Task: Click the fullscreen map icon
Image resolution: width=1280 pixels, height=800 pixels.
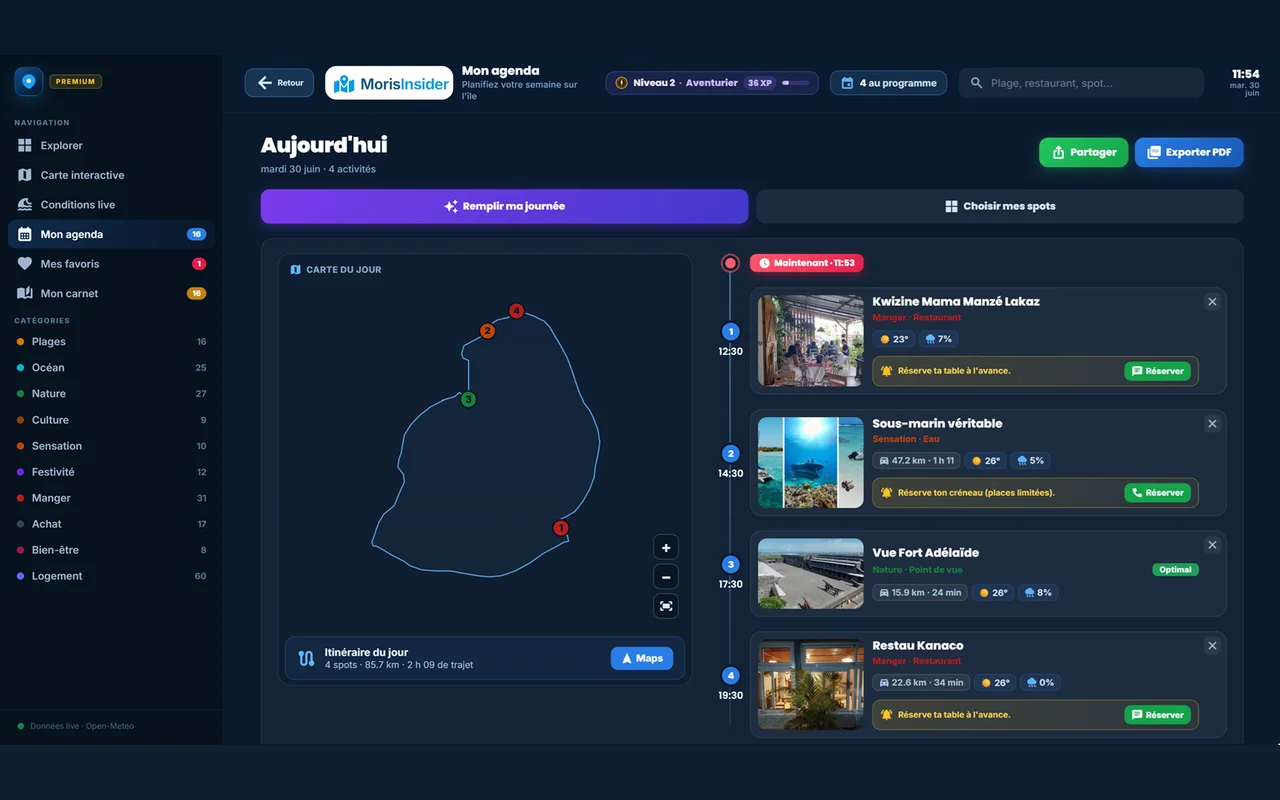Action: (666, 606)
